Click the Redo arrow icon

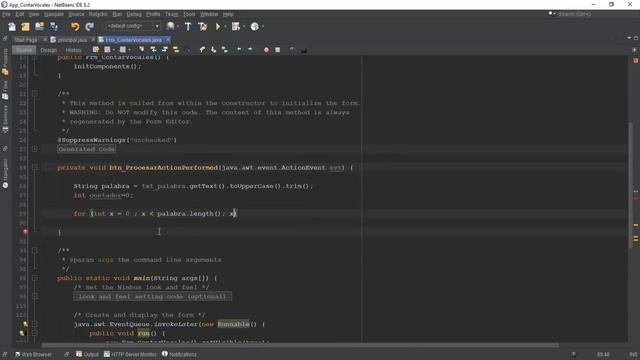tap(89, 27)
